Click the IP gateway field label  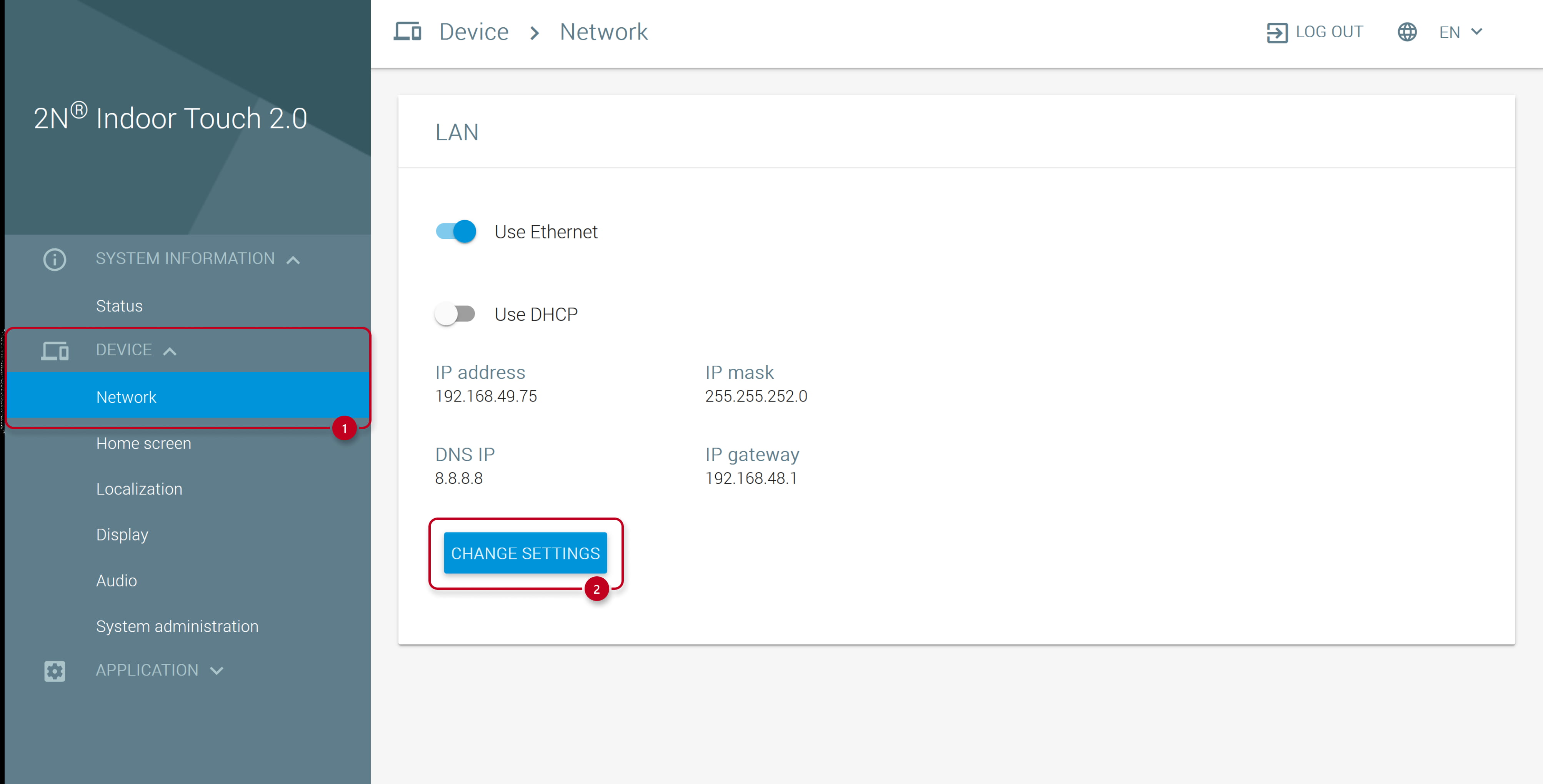pyautogui.click(x=752, y=454)
